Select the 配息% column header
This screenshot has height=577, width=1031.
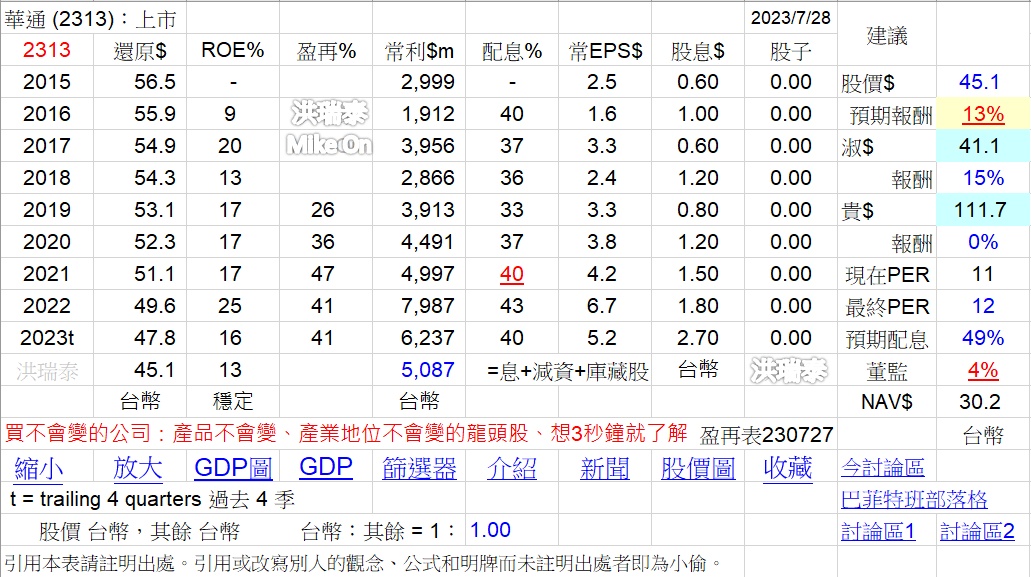pos(512,51)
